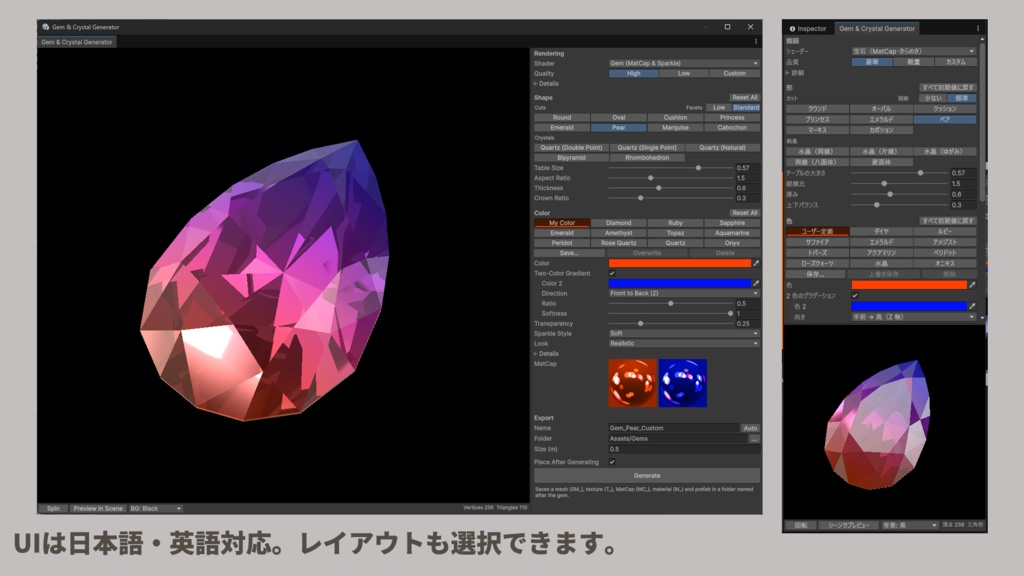Click the orange Color swatch
1024x576 pixels.
tap(679, 263)
